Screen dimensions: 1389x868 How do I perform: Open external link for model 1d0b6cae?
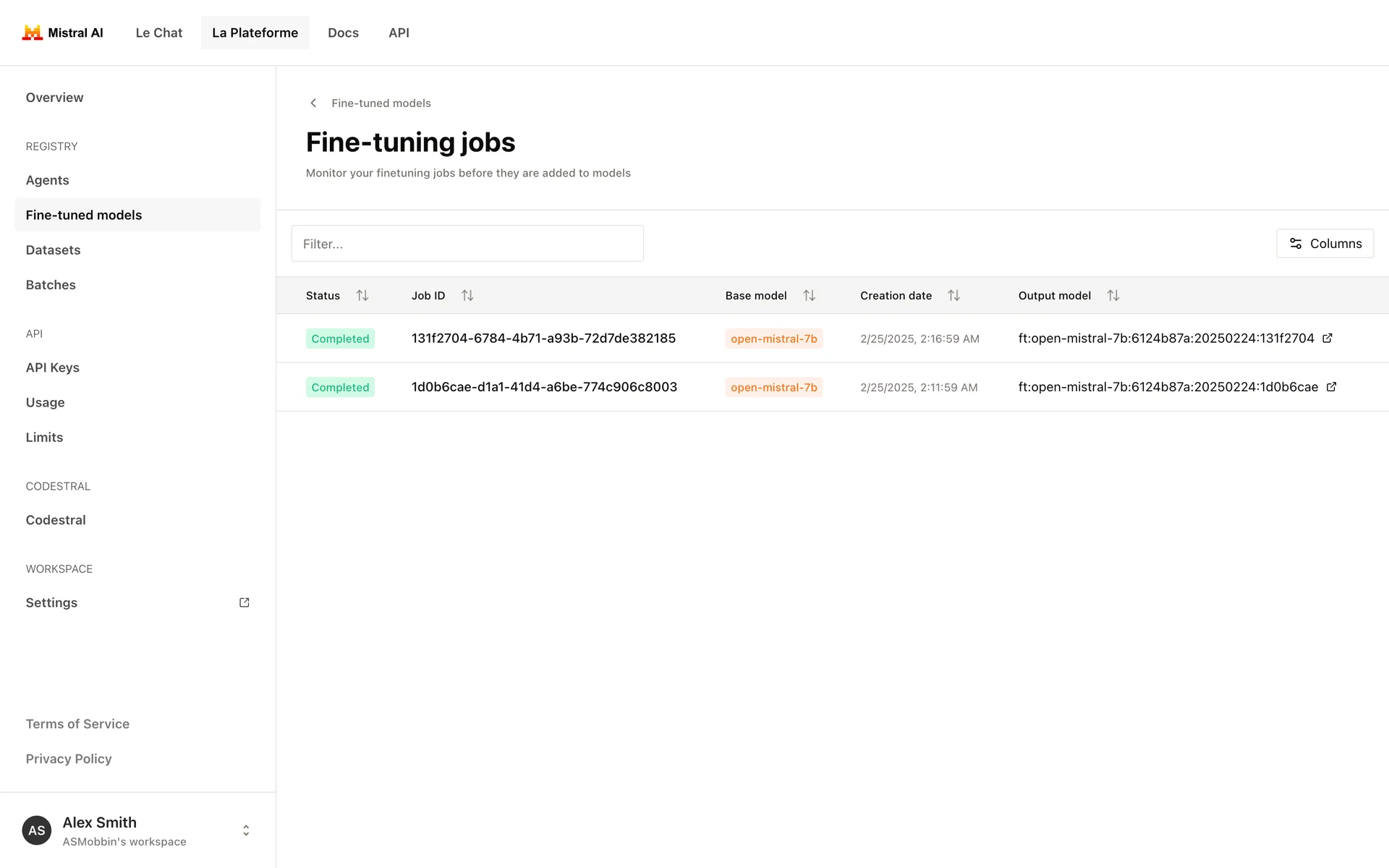1331,387
